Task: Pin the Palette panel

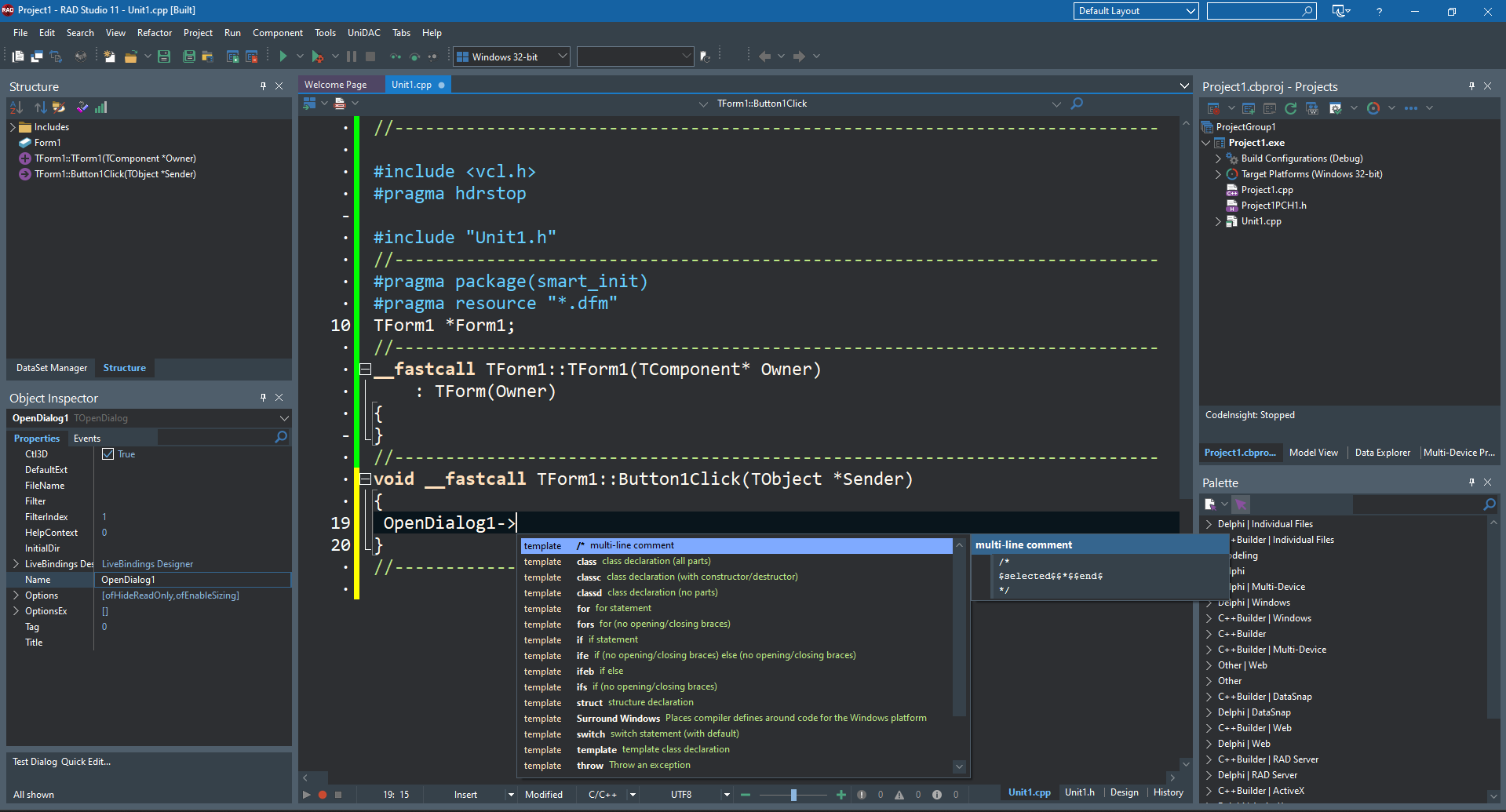Action: pyautogui.click(x=1471, y=482)
